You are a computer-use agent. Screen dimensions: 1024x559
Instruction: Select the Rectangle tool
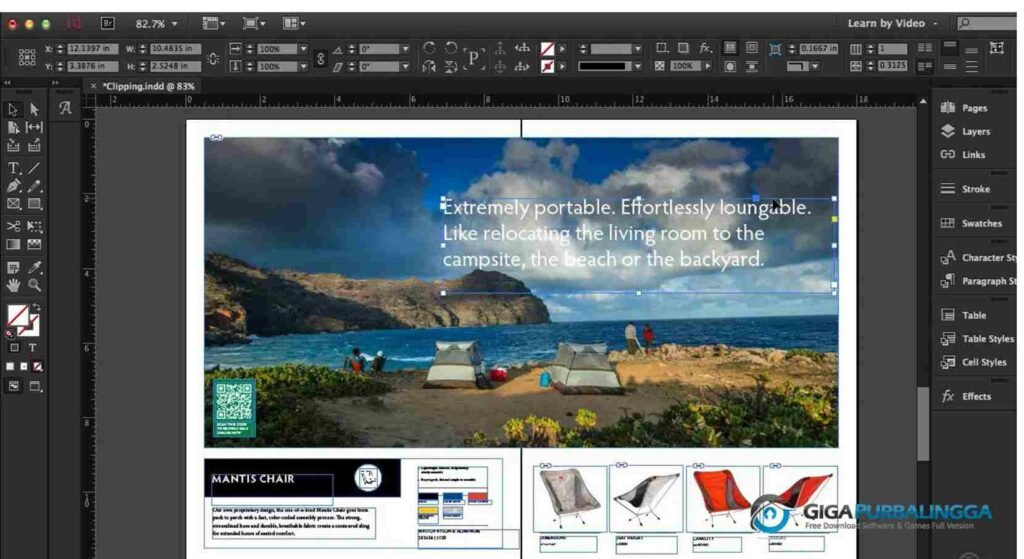[x=34, y=204]
